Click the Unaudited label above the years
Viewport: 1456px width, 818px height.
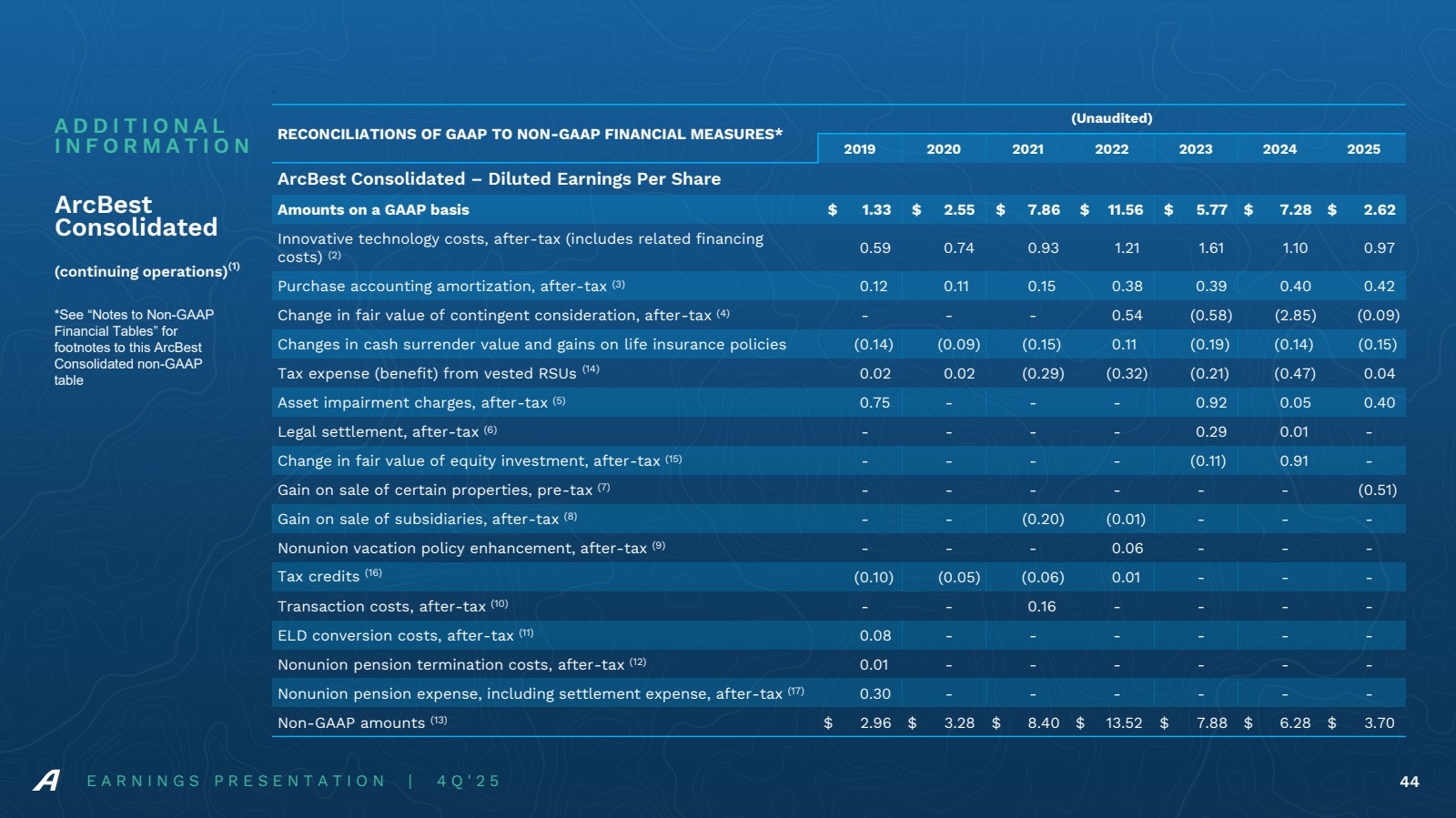click(x=1111, y=118)
